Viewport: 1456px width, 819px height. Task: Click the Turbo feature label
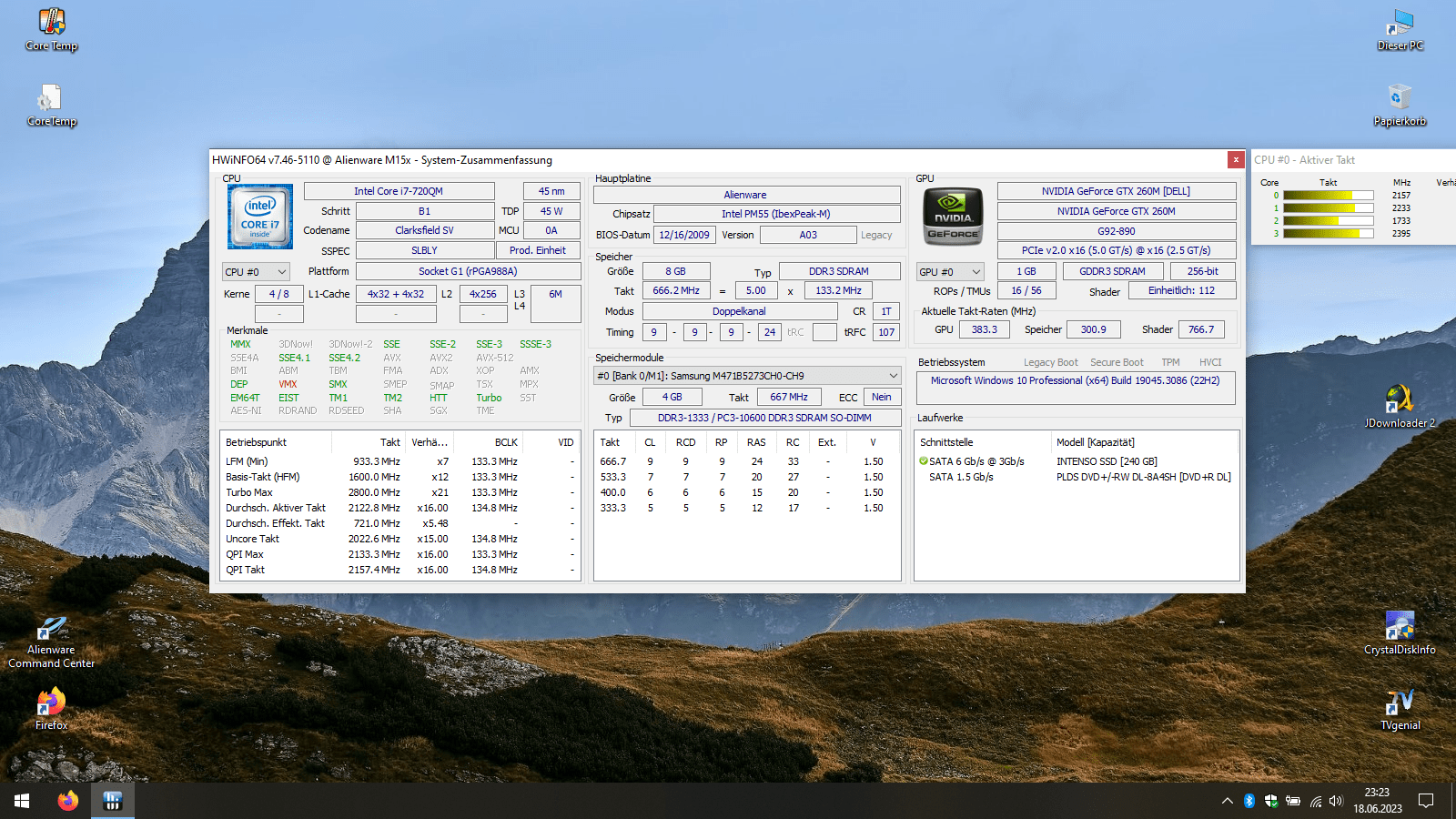489,398
